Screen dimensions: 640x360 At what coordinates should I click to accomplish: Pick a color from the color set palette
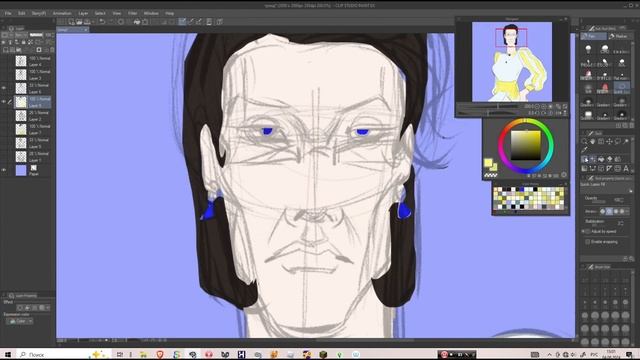(x=529, y=198)
